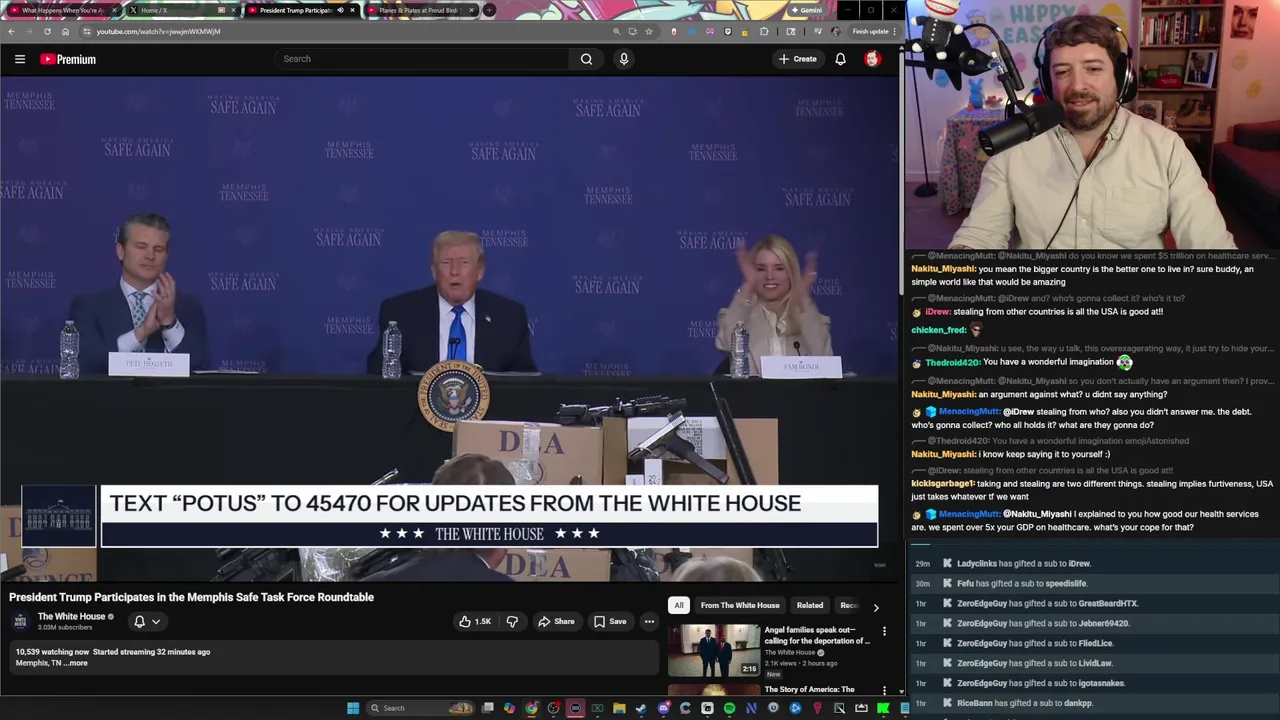Open subscription notification dropdown beside channel name

click(147, 622)
